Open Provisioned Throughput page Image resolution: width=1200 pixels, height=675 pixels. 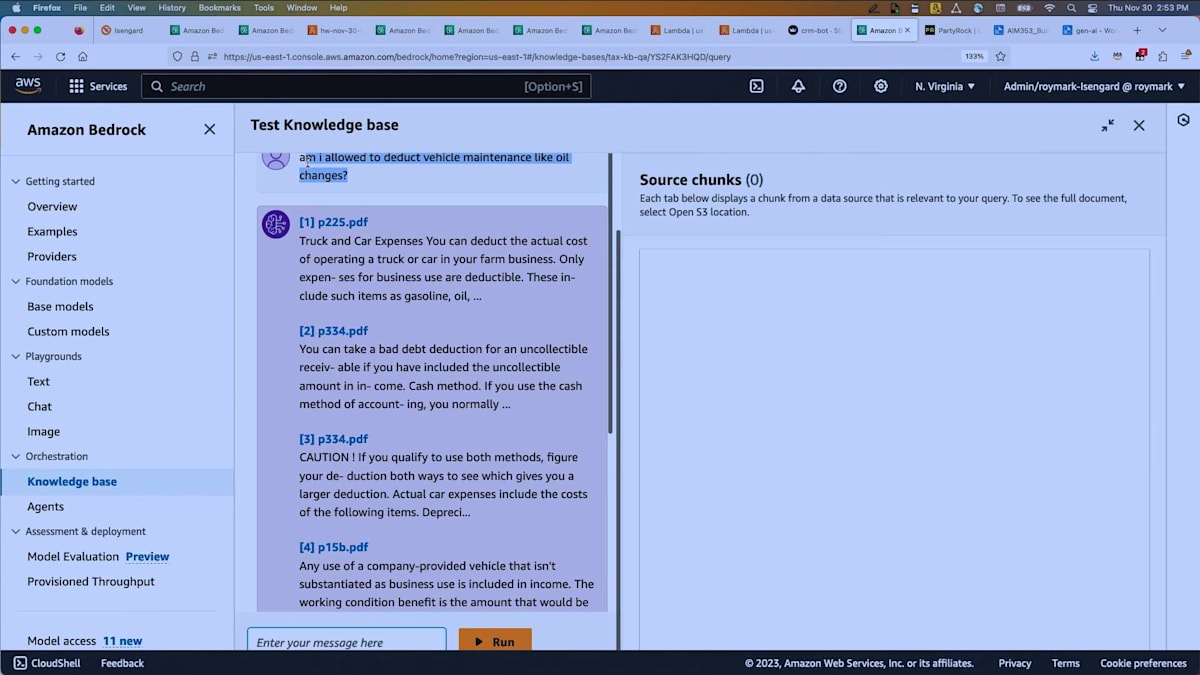[x=91, y=581]
